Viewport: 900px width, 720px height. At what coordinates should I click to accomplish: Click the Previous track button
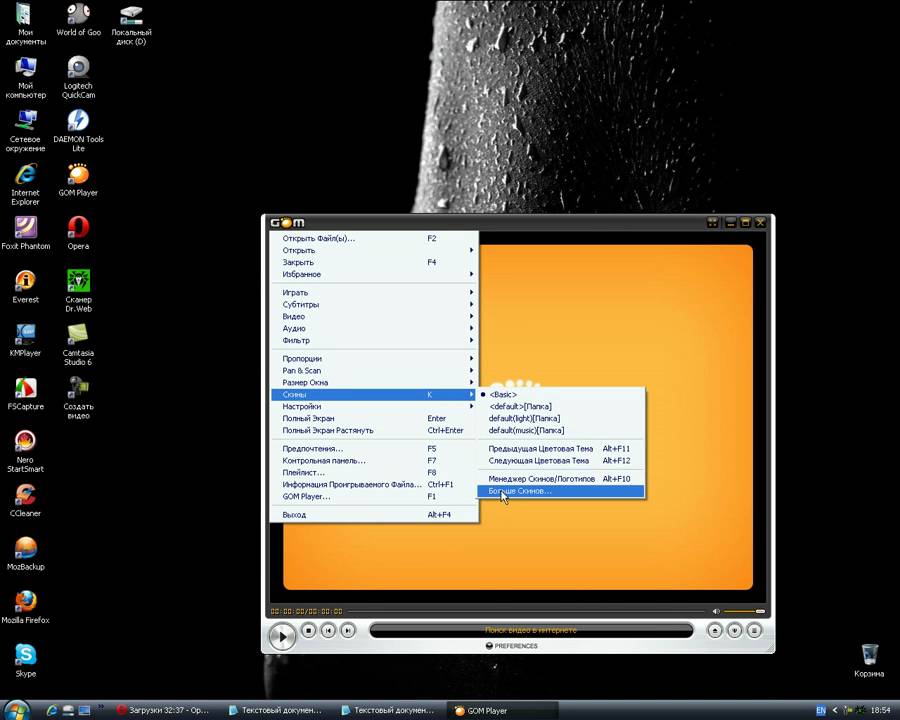pos(328,630)
